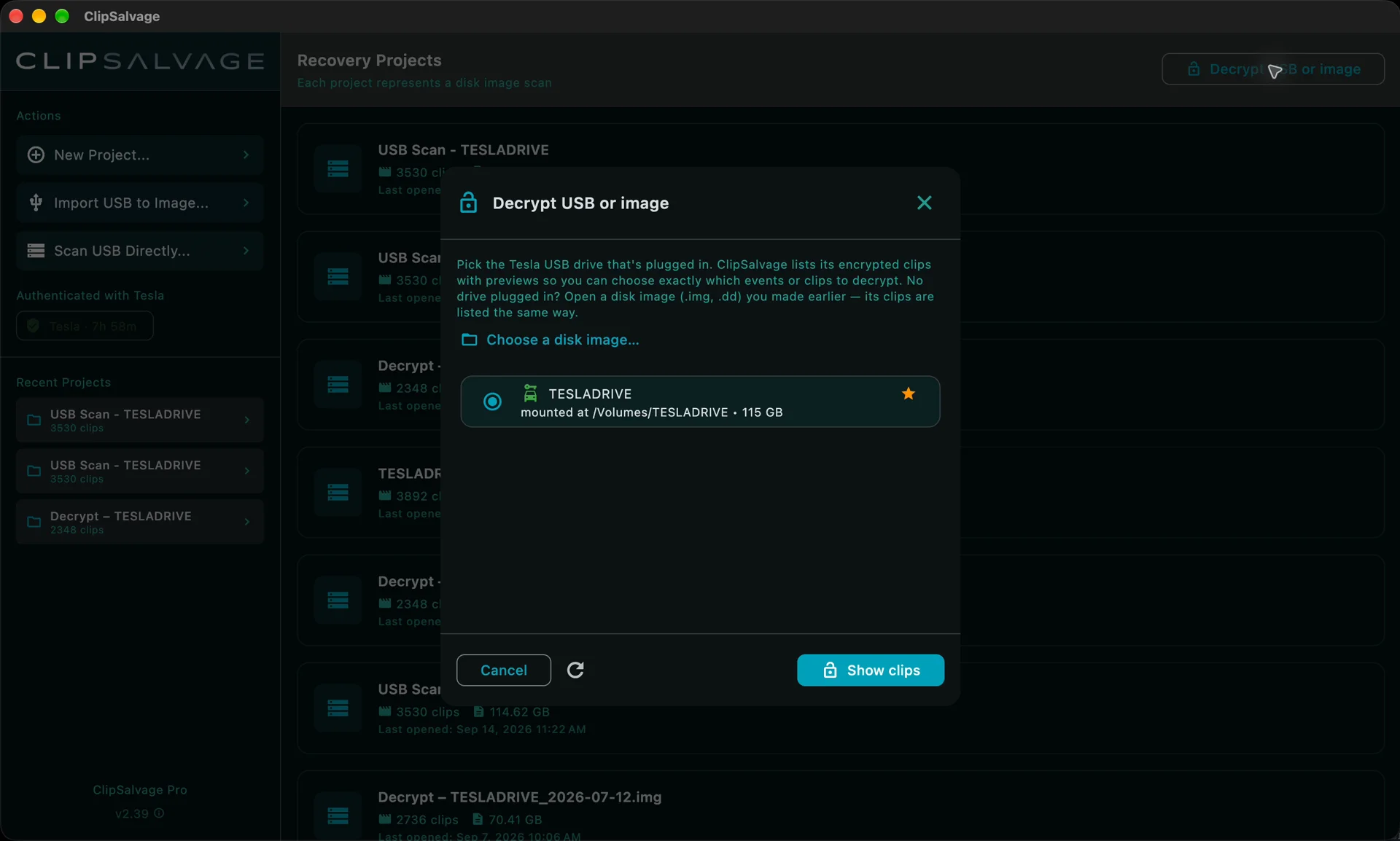The width and height of the screenshot is (1400, 841).
Task: Click the 114.62 GB size label
Action: coord(519,712)
